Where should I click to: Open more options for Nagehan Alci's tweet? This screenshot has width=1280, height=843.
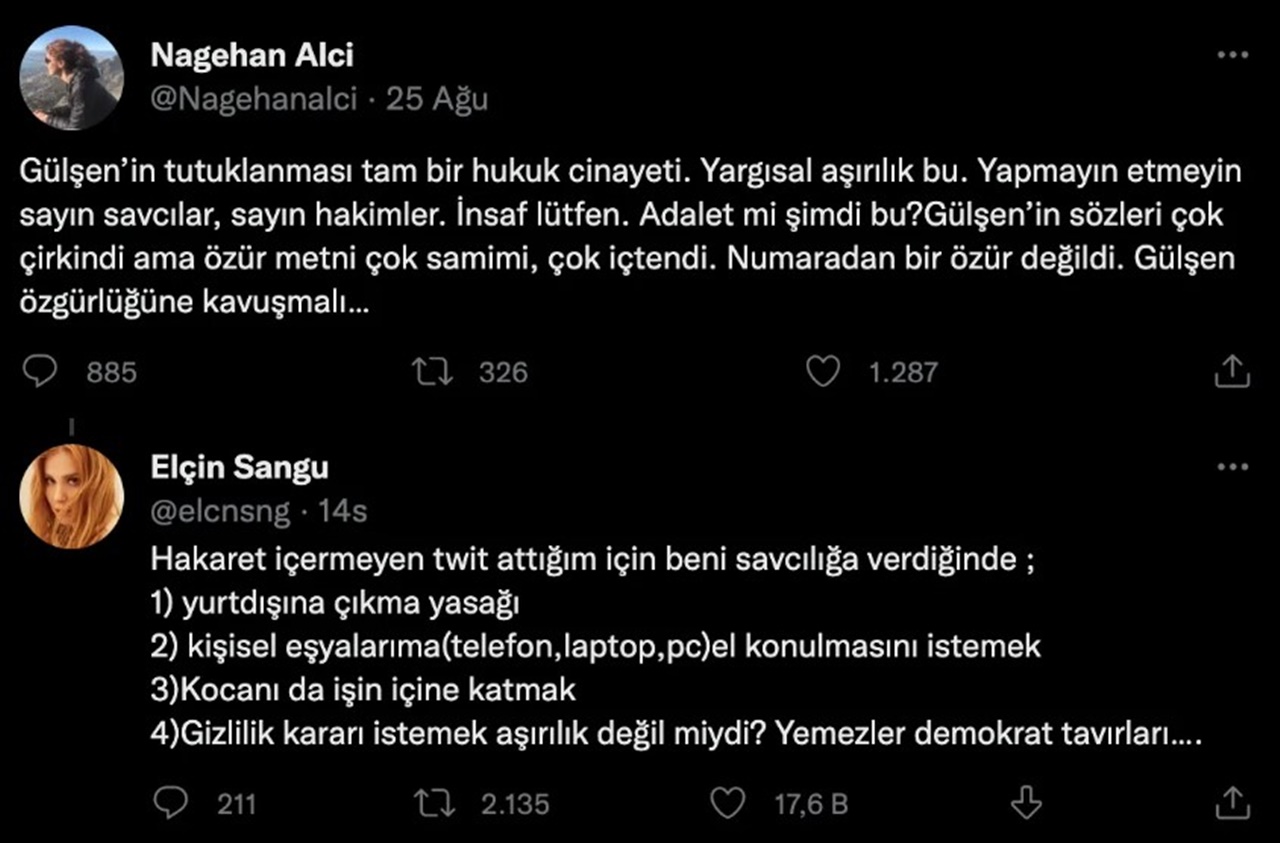(1232, 56)
